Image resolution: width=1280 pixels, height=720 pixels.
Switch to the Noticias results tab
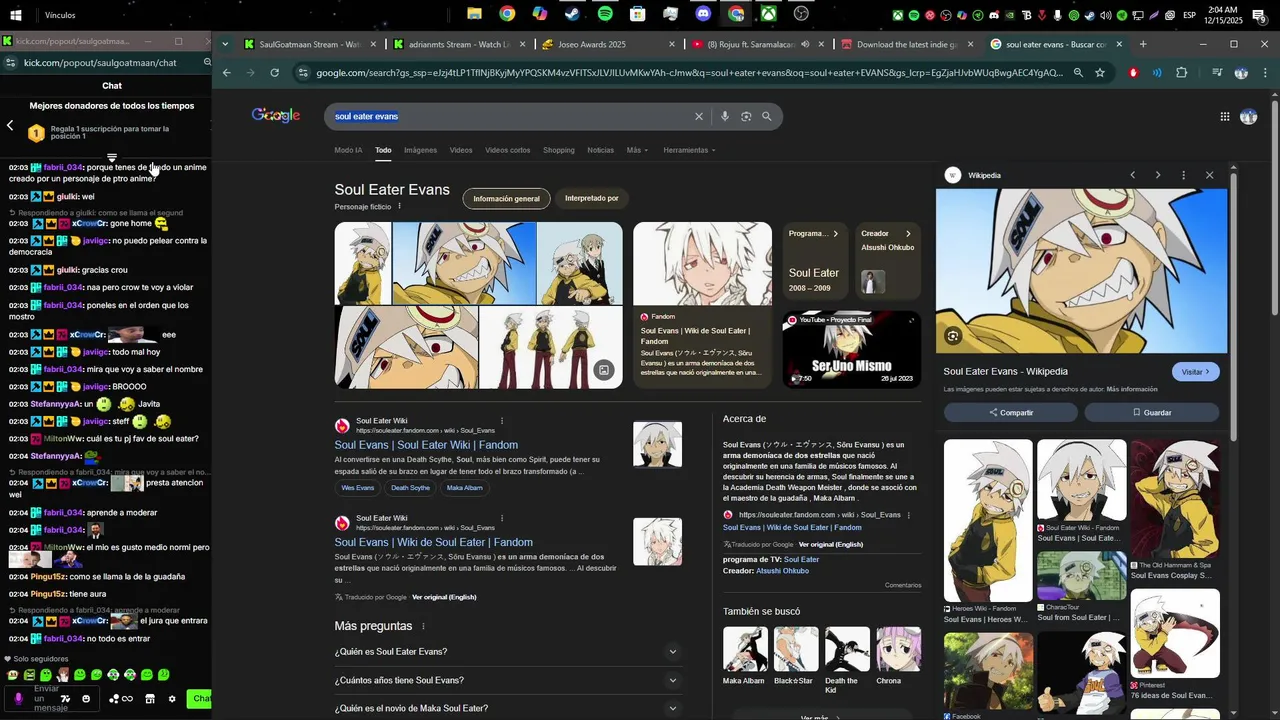click(601, 150)
